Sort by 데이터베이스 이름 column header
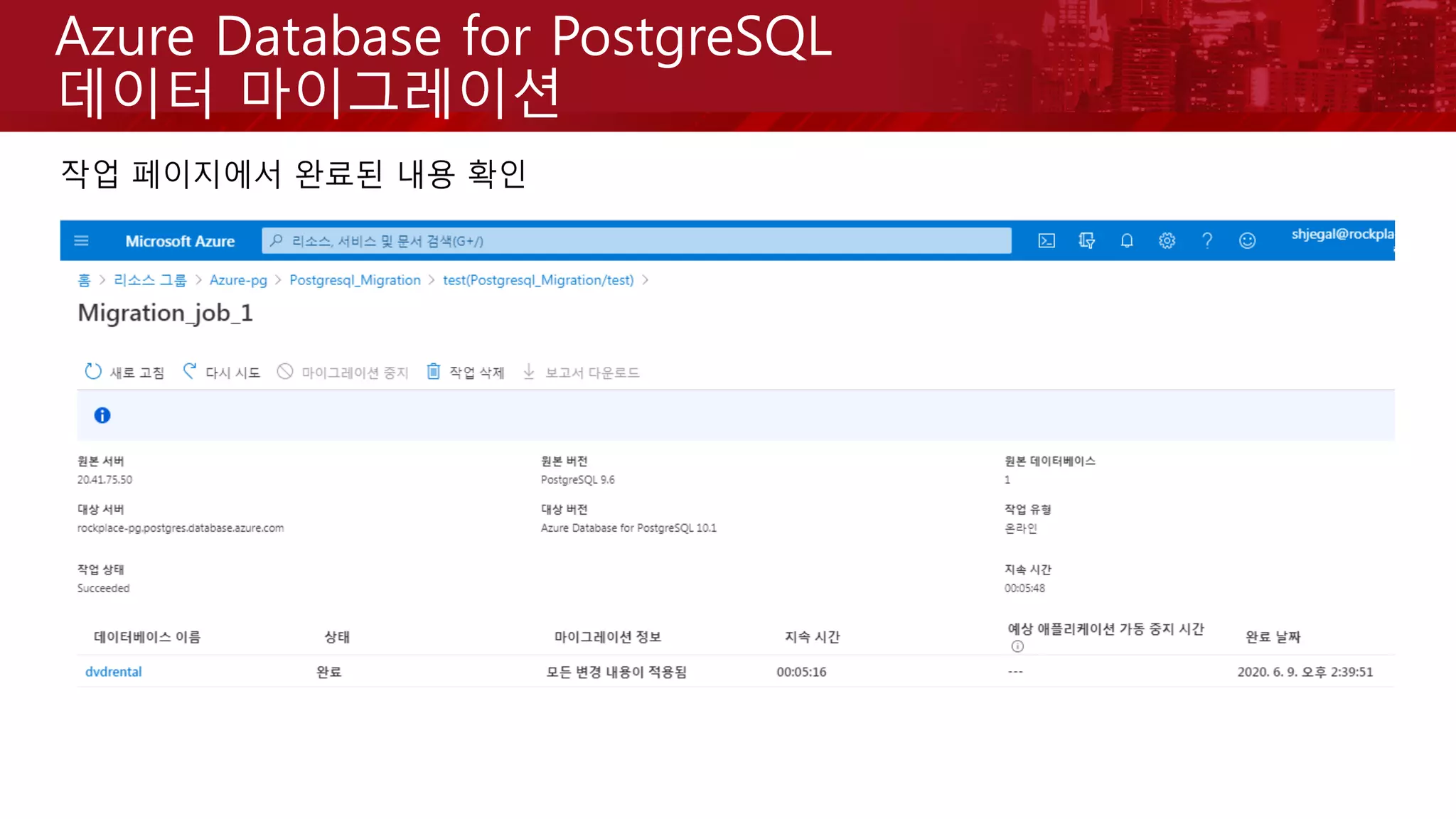This screenshot has width=1456, height=819. [x=147, y=637]
